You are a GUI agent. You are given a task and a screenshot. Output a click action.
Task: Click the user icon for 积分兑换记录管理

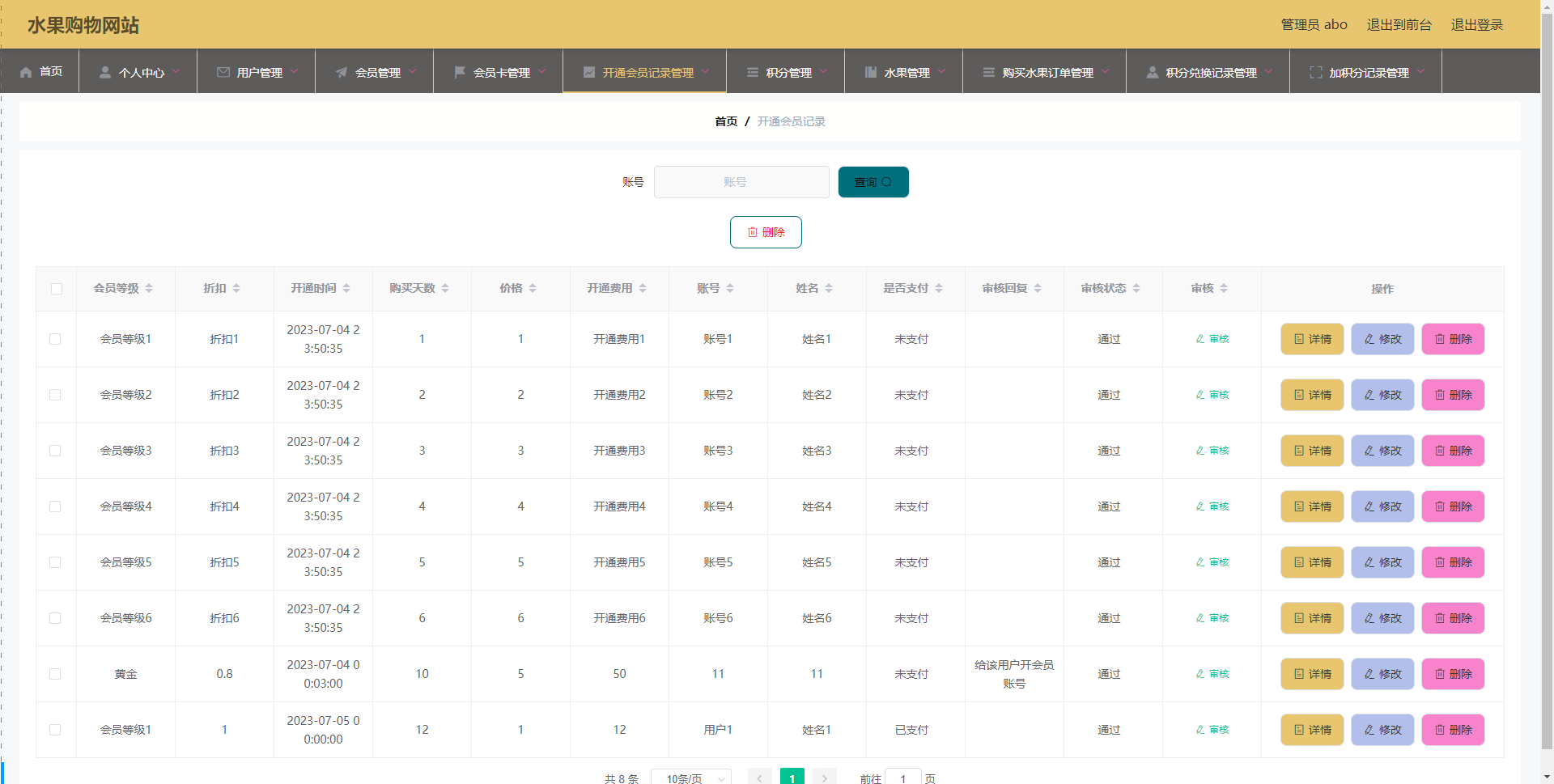click(x=1153, y=72)
